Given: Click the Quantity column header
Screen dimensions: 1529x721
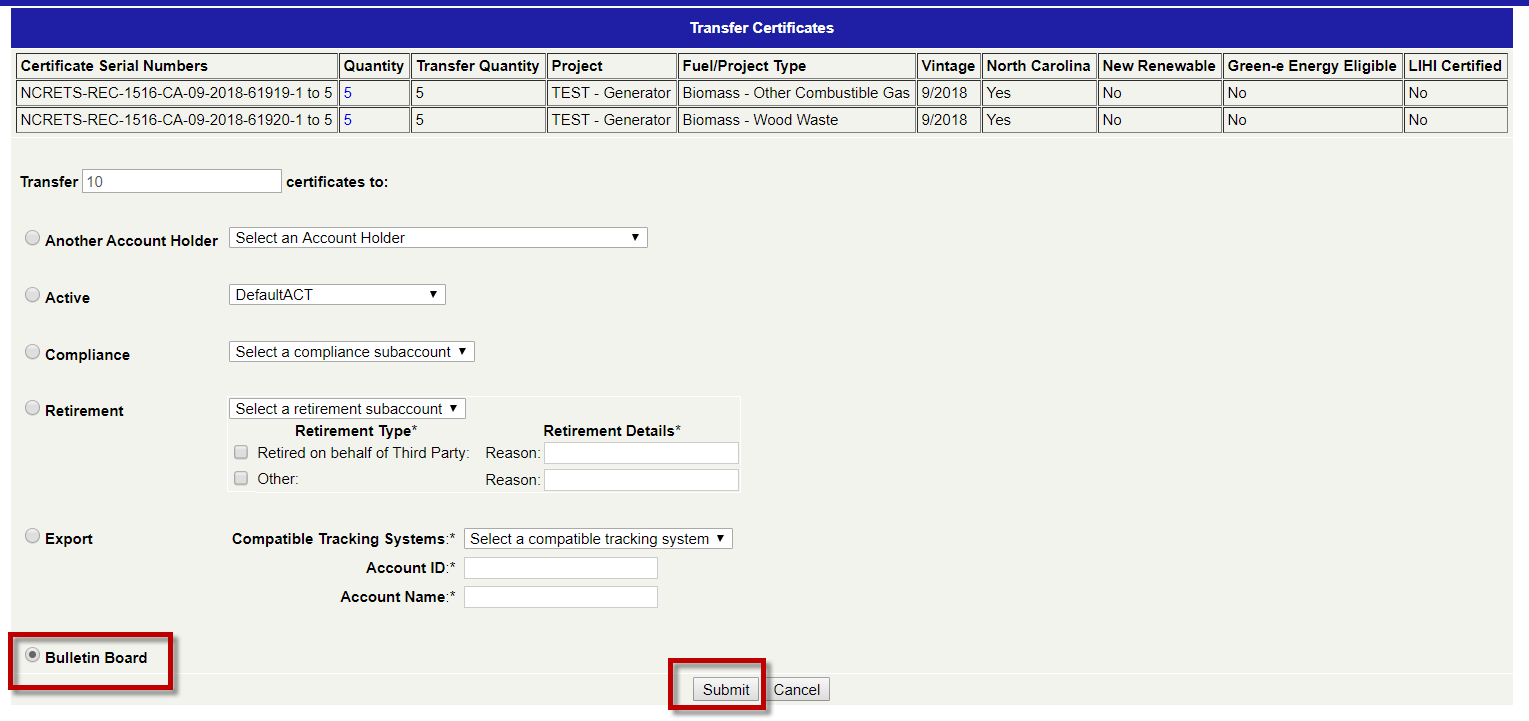Looking at the screenshot, I should pyautogui.click(x=374, y=66).
